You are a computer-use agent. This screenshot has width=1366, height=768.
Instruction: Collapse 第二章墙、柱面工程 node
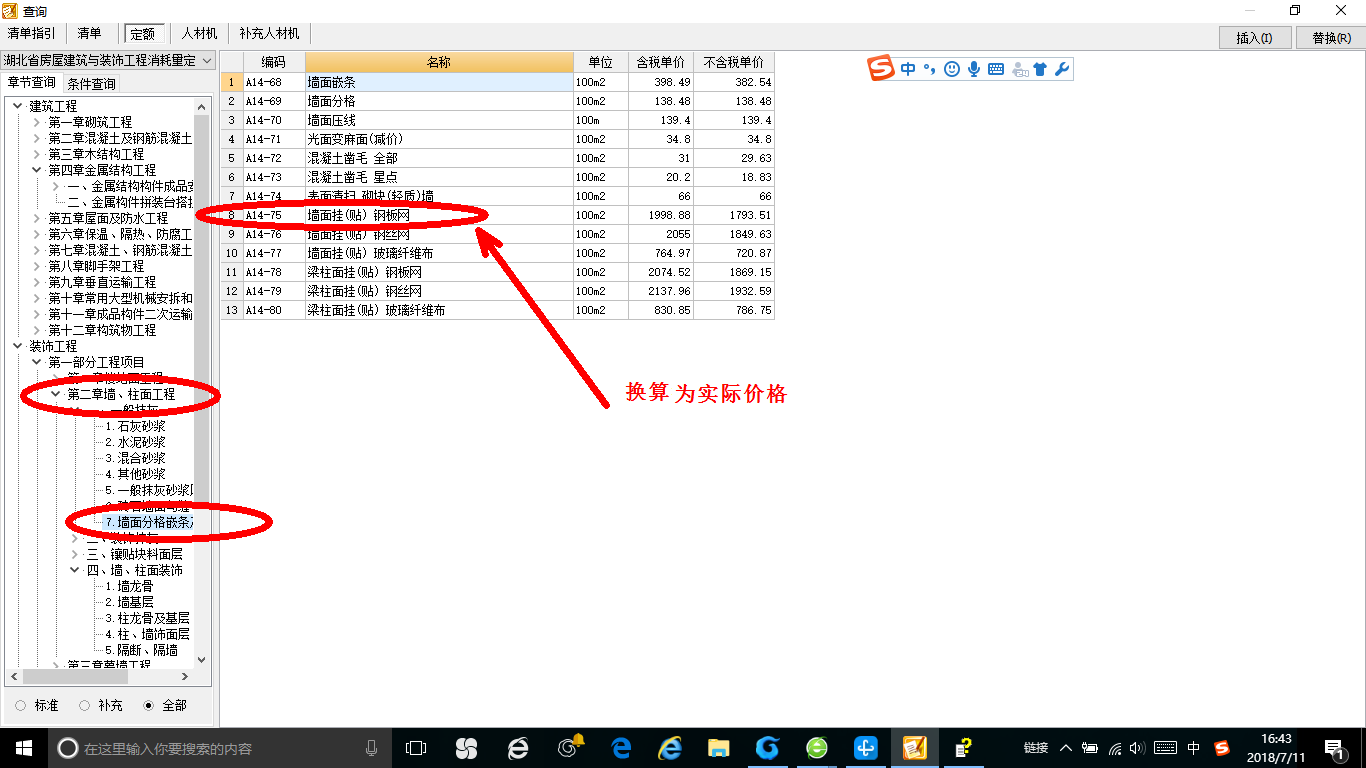(x=56, y=394)
